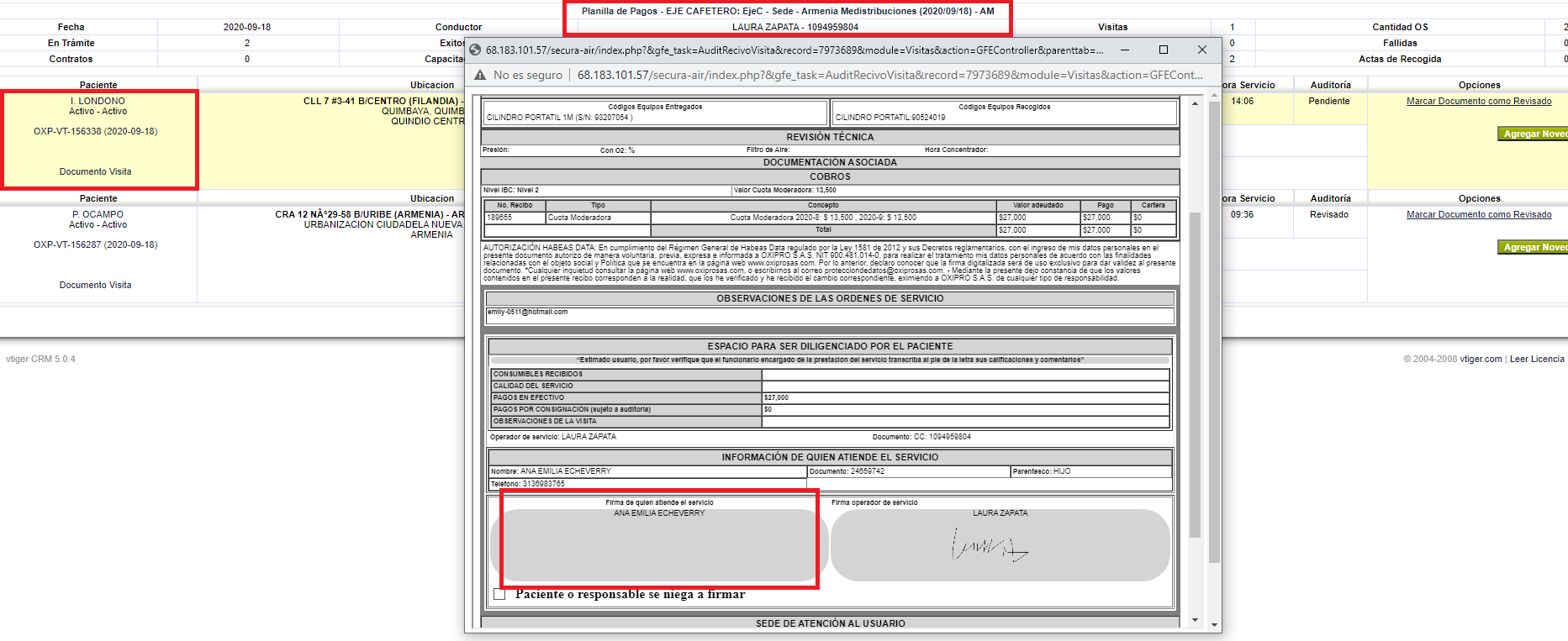The image size is (1568, 641).
Task: Click 'Actas de Recogida' summary label
Action: (x=1400, y=59)
